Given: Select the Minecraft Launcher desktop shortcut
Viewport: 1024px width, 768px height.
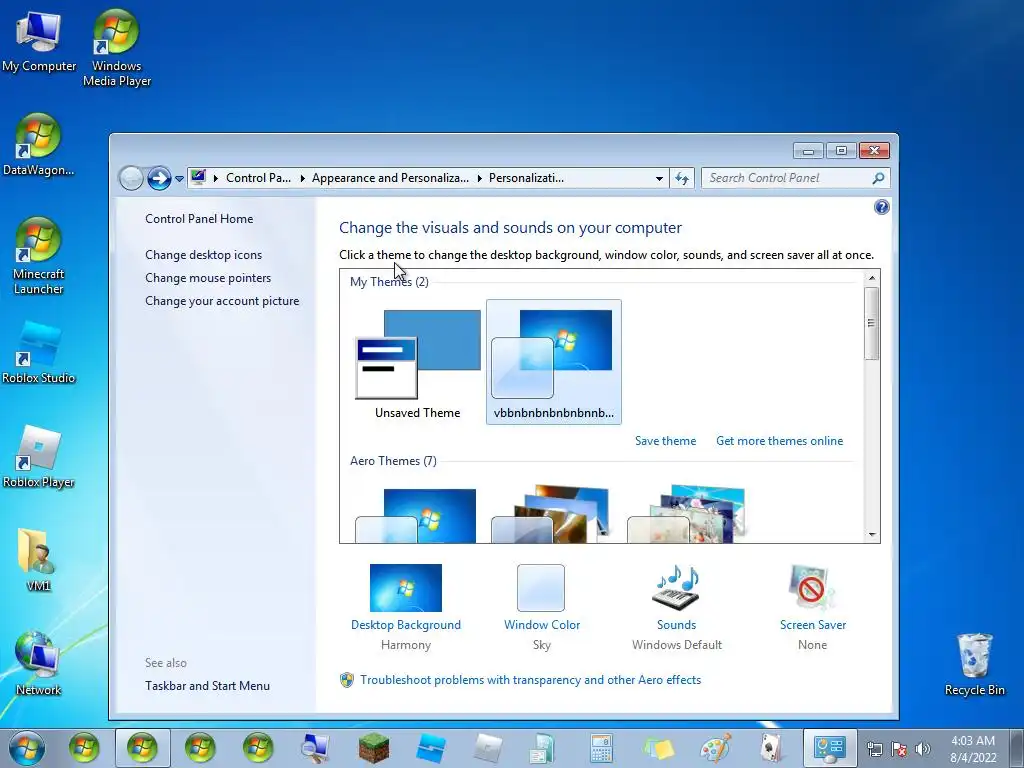Looking at the screenshot, I should click(x=39, y=256).
